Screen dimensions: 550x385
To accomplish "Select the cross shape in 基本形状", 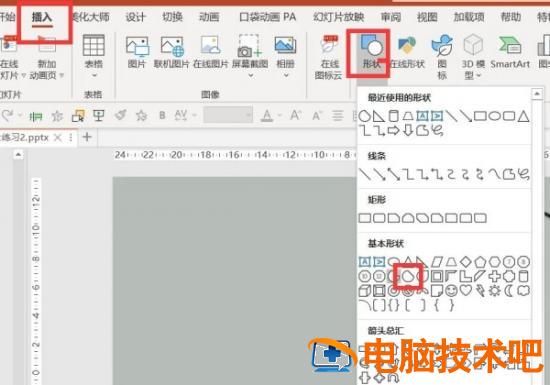I will pyautogui.click(x=495, y=276).
